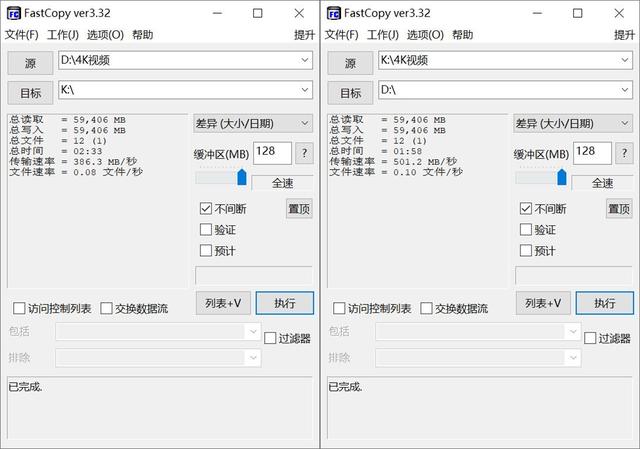This screenshot has height=449, width=640.
Task: Click 置顶 button in right window
Action: tap(619, 209)
